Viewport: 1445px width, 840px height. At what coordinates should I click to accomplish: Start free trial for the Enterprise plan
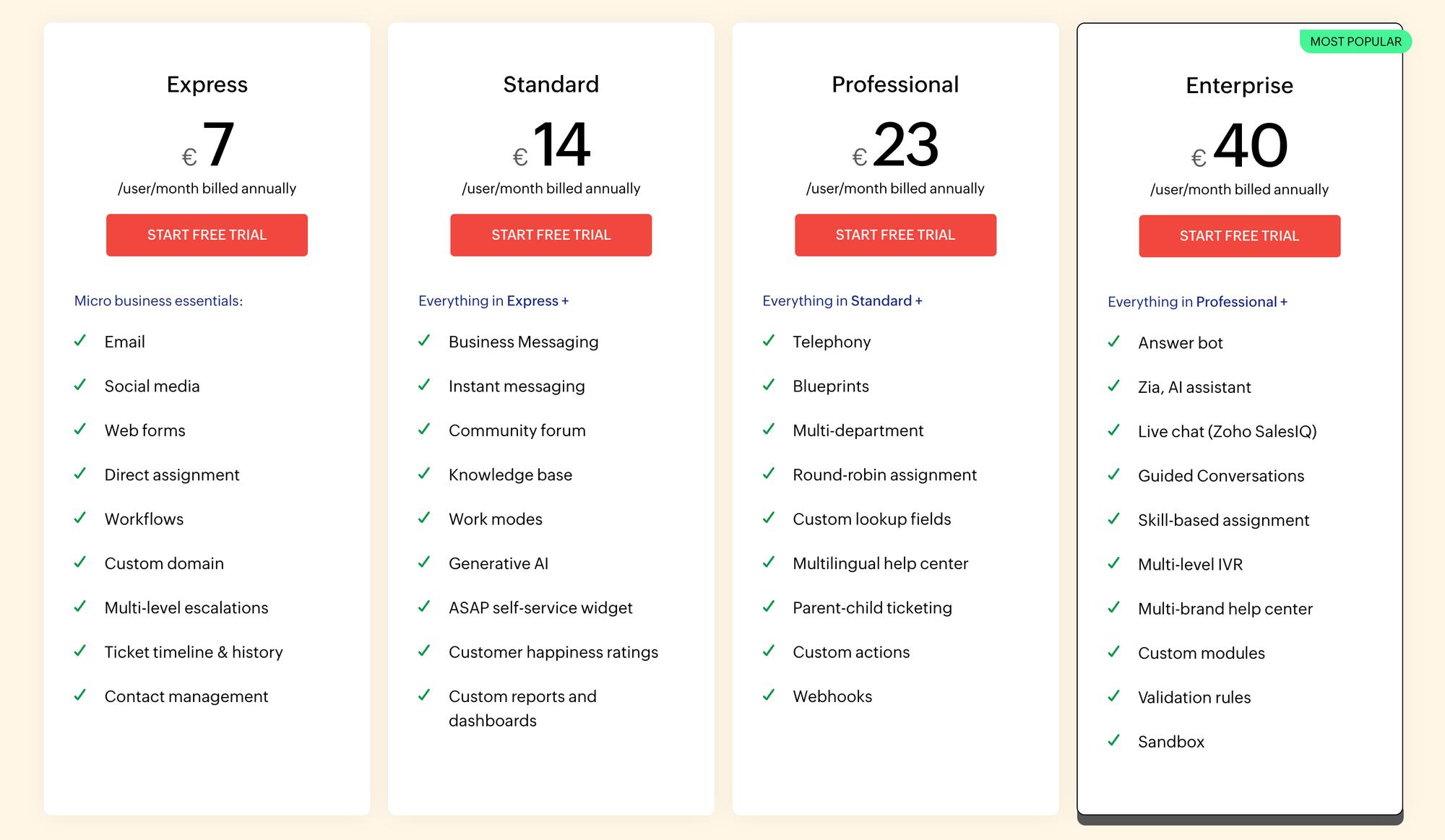pyautogui.click(x=1239, y=235)
